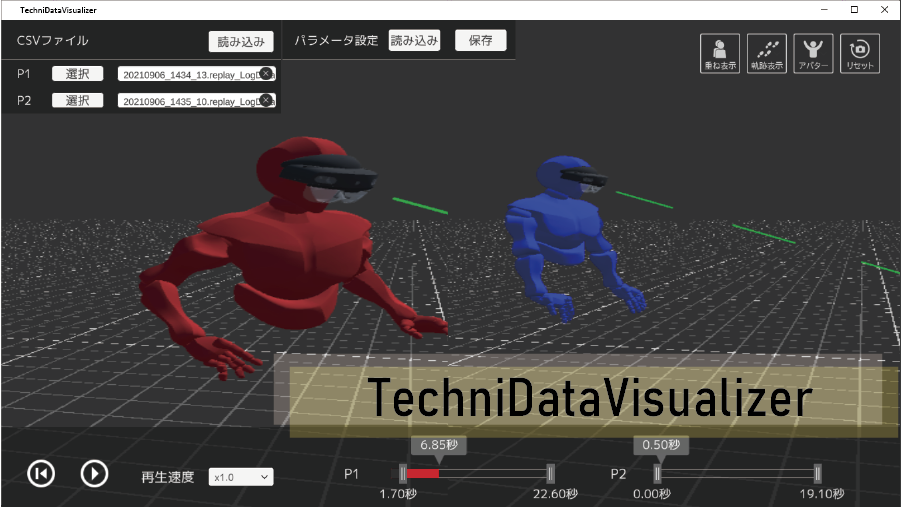
Task: Close the TechniDataVisualizer window
Action: coord(884,10)
